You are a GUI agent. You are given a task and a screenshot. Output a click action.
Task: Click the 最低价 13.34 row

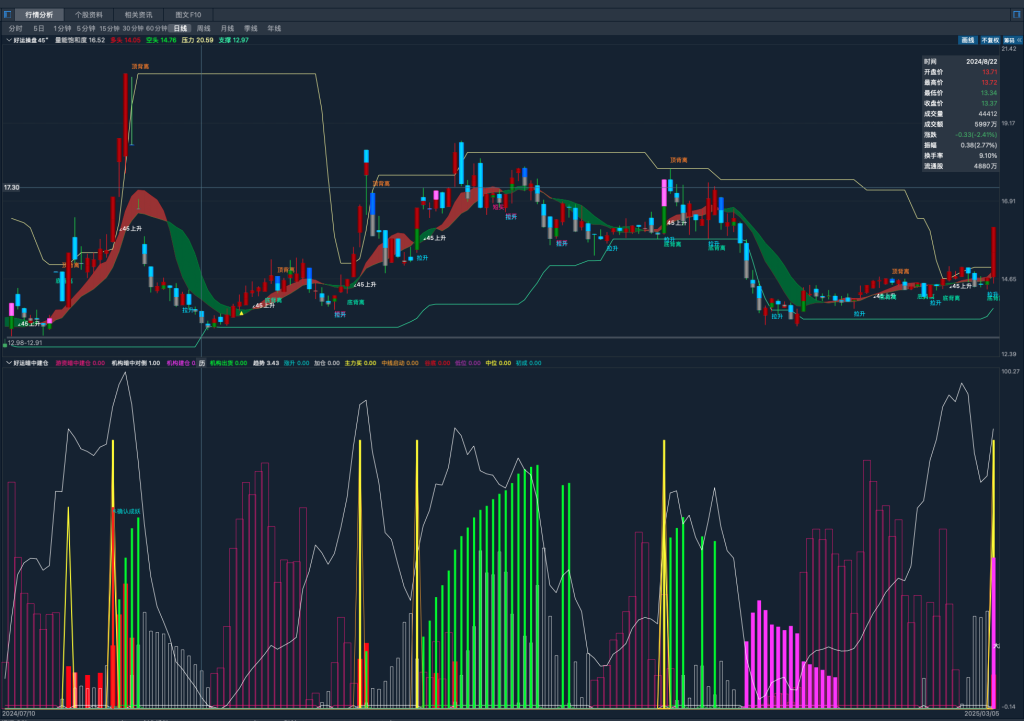tap(960, 93)
